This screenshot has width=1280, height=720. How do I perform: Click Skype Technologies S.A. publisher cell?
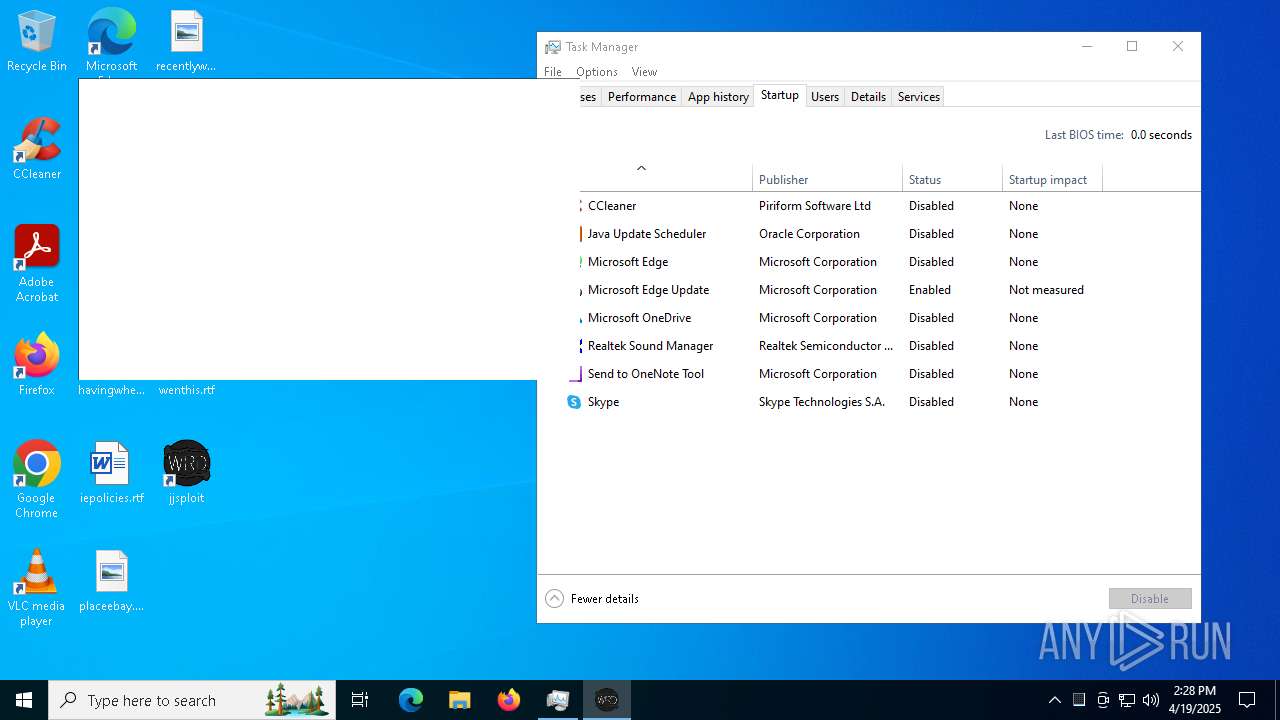click(822, 402)
